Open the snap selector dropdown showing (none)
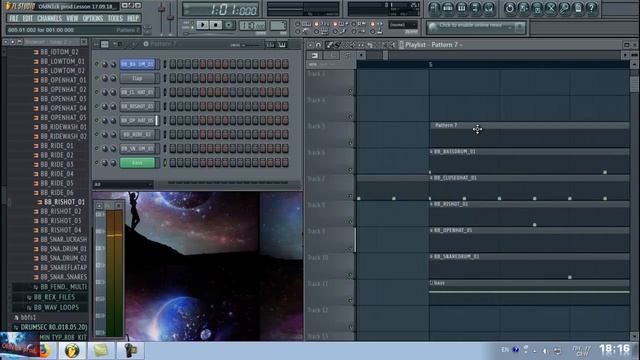Viewport: 640px width, 360px height. [x=402, y=25]
